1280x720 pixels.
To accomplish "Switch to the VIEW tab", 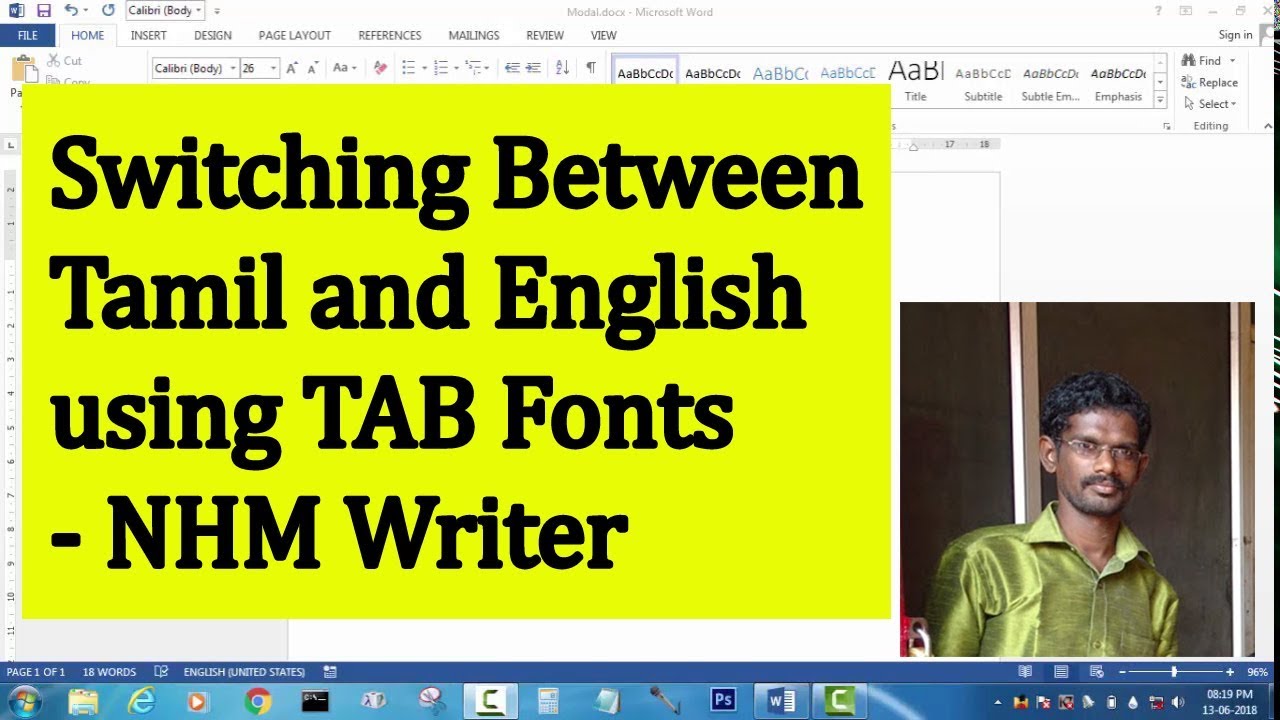I will tap(604, 35).
